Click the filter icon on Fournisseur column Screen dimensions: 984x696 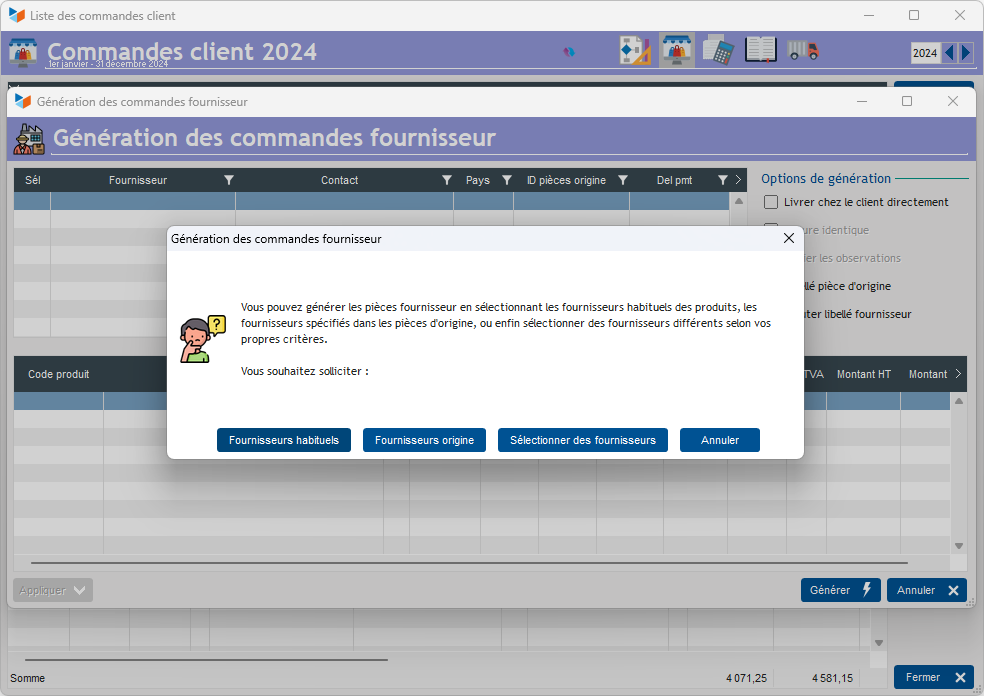click(x=229, y=180)
